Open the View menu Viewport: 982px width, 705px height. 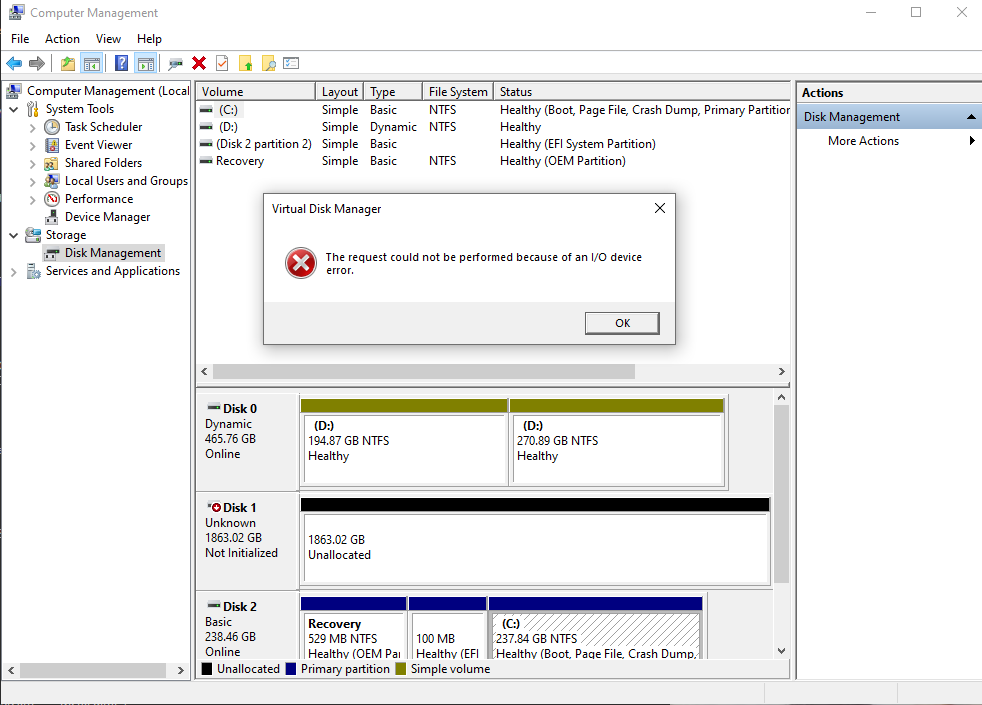(x=108, y=39)
